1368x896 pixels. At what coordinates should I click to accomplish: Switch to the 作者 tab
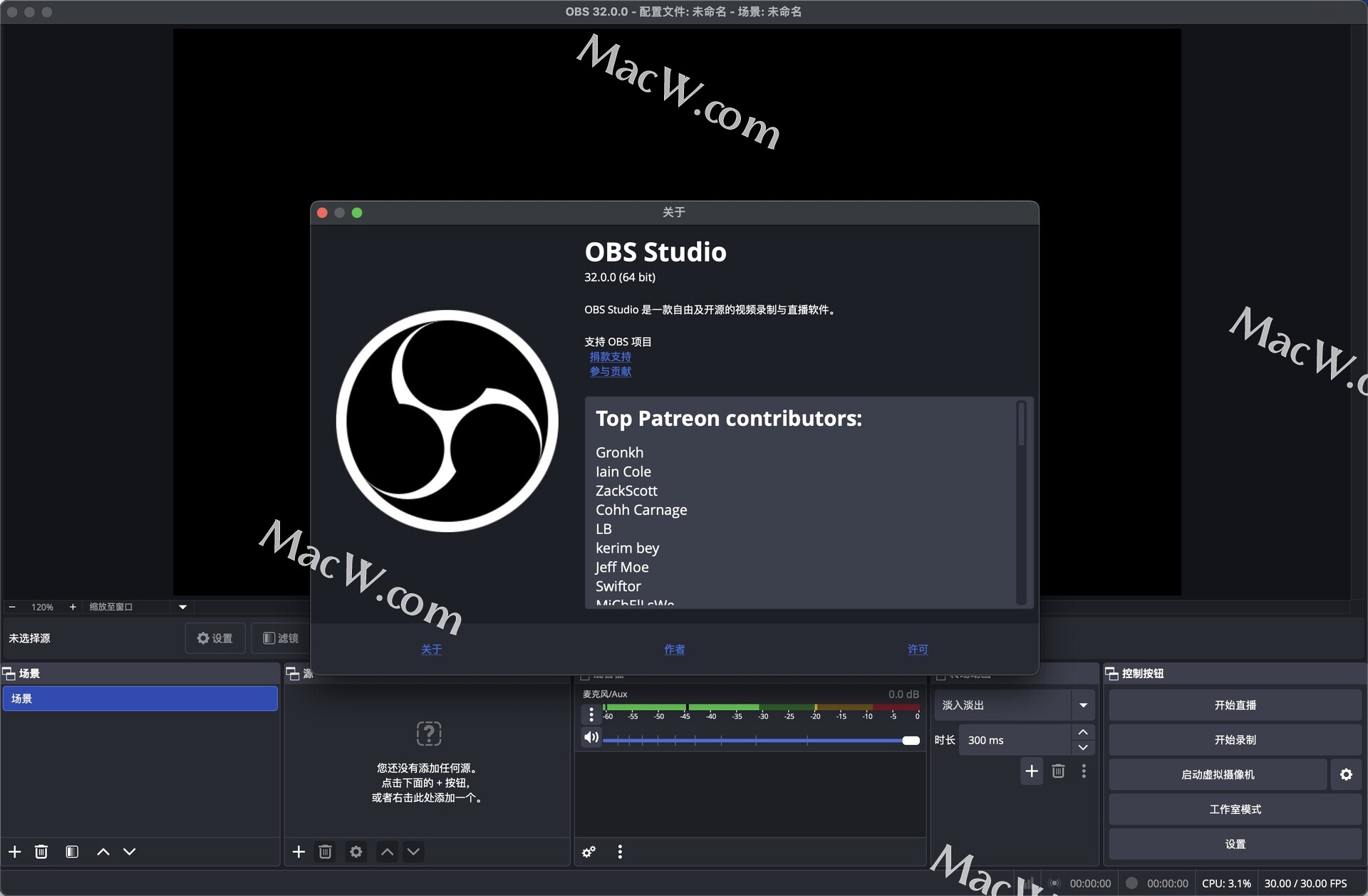[x=674, y=649]
